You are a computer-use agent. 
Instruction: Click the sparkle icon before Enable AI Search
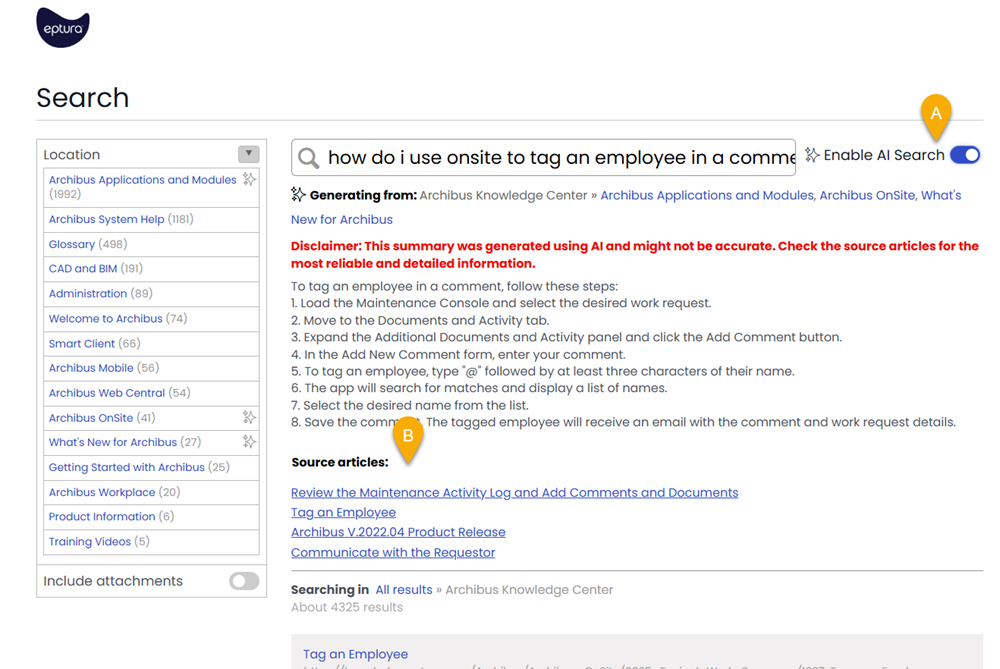coord(812,154)
